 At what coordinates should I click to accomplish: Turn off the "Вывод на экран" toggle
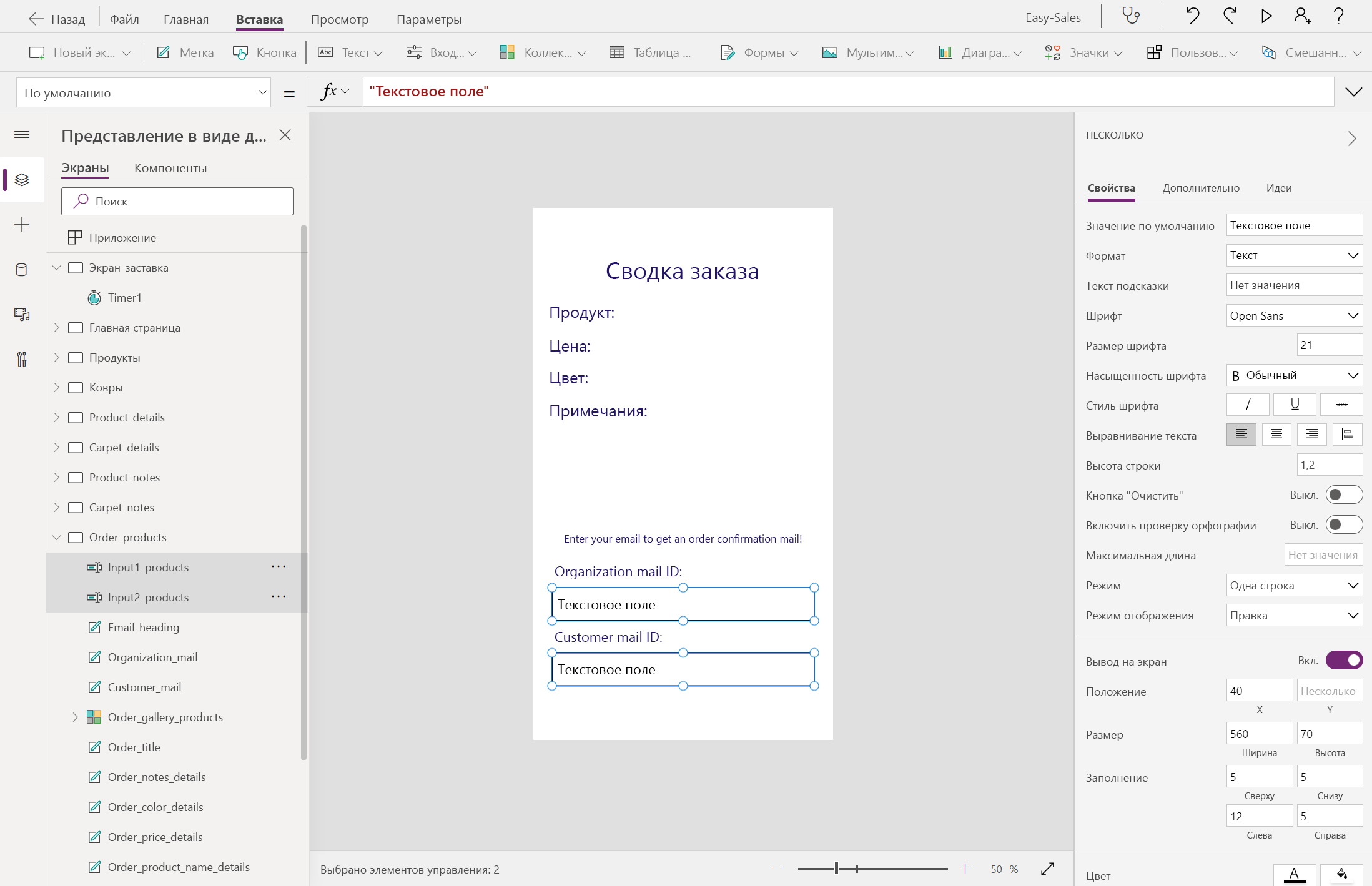tap(1343, 661)
